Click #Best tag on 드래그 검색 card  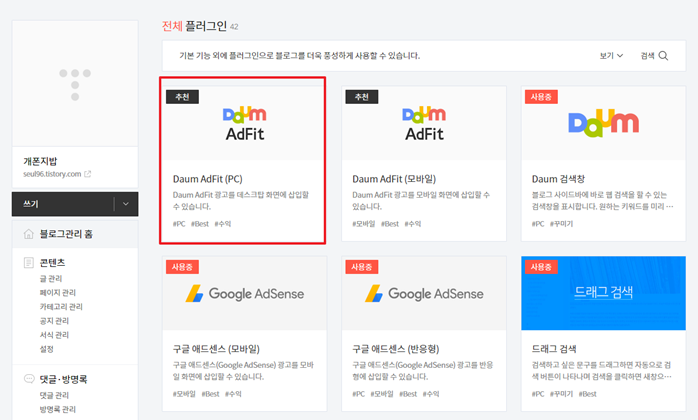coord(588,394)
